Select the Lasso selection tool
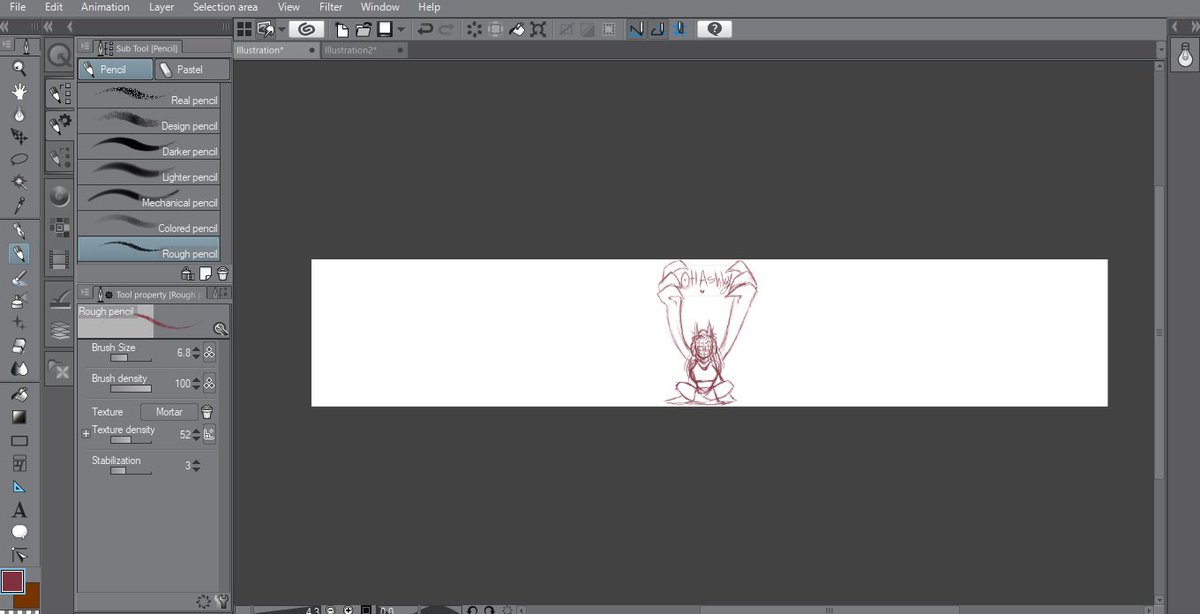This screenshot has width=1200, height=614. [x=18, y=159]
